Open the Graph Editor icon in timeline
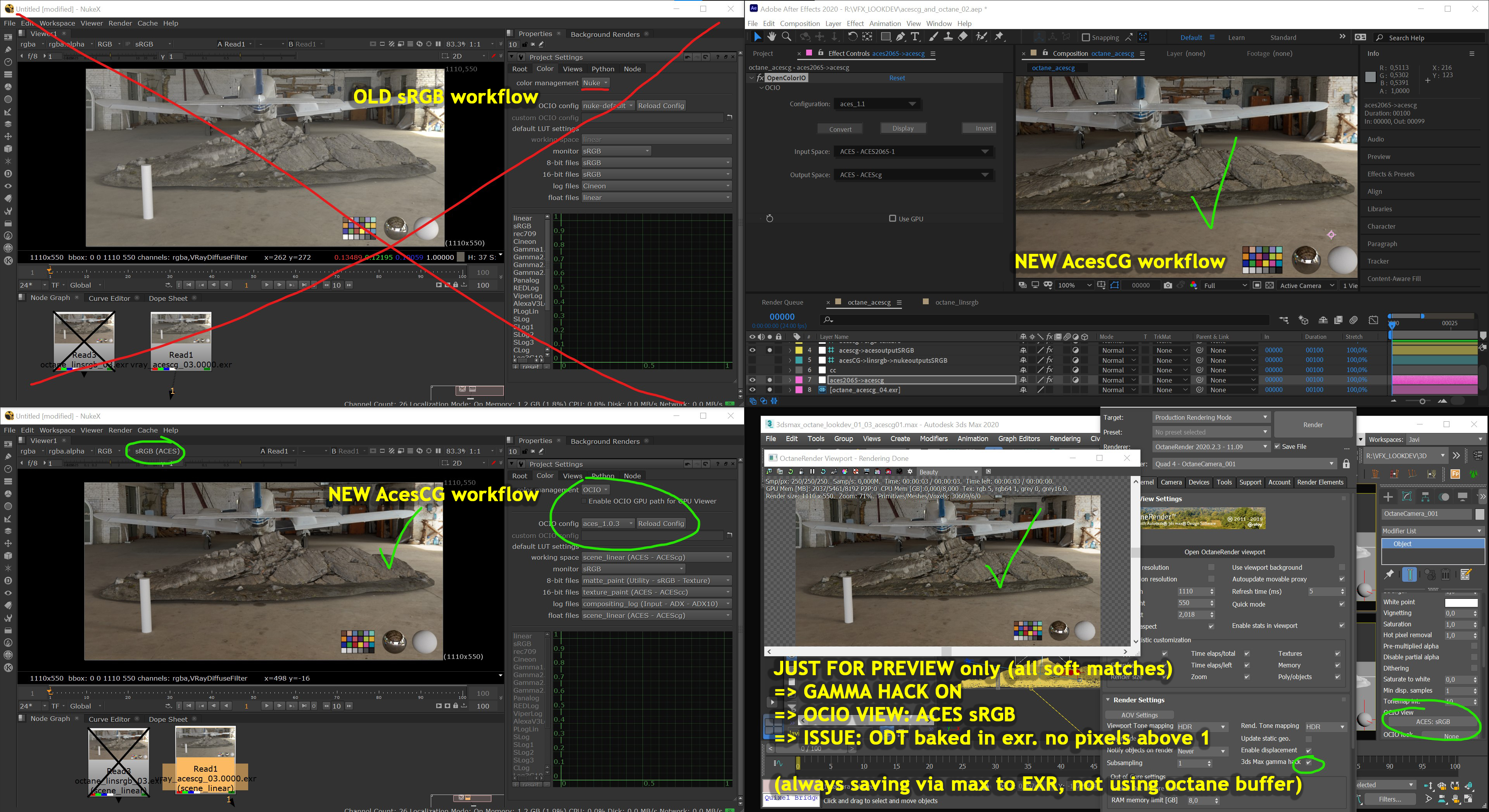 click(x=1373, y=320)
